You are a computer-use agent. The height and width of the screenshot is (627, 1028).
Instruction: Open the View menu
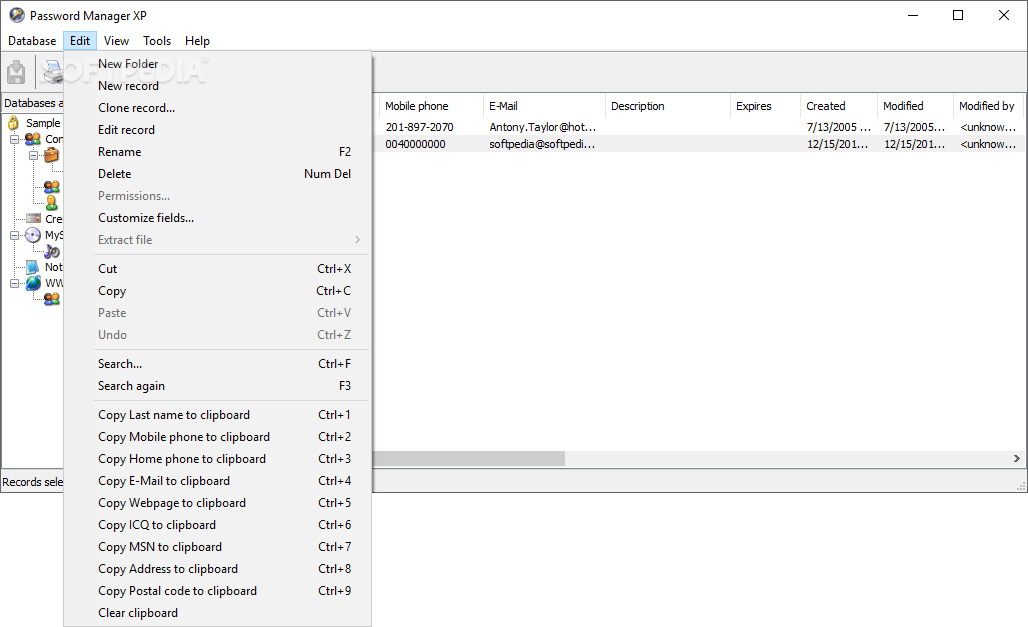[x=116, y=41]
